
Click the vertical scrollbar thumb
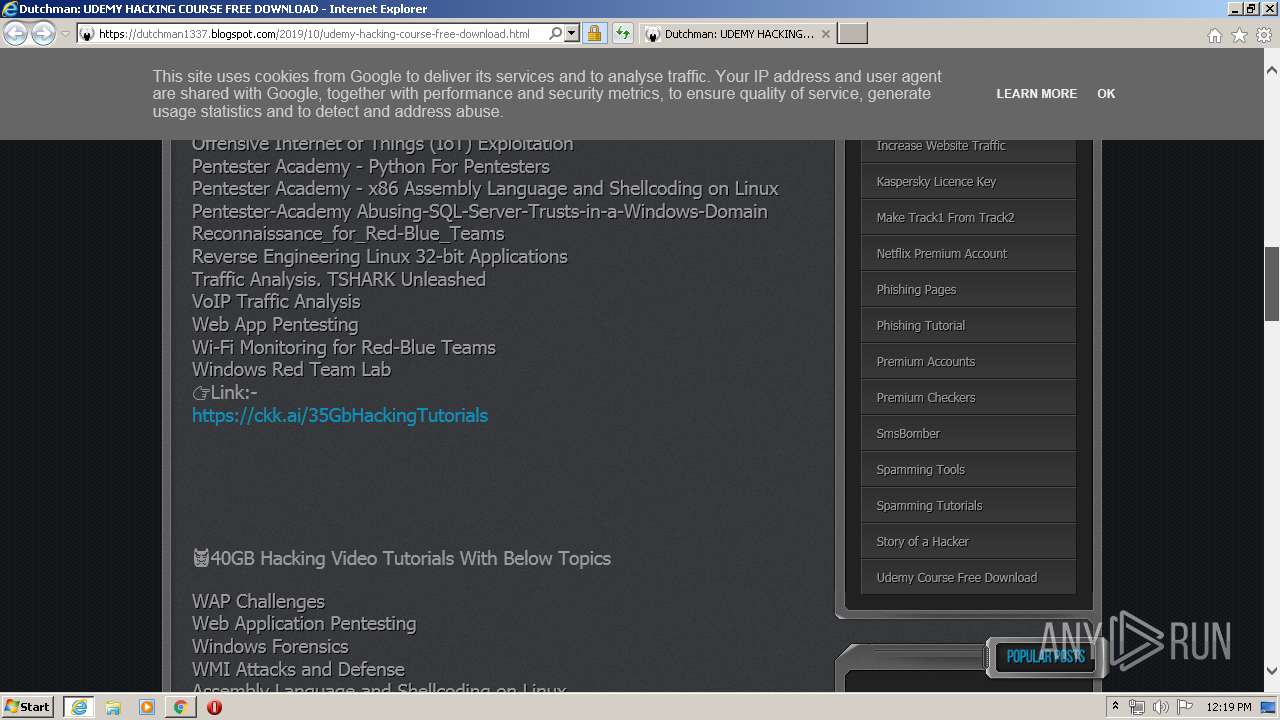click(1272, 283)
